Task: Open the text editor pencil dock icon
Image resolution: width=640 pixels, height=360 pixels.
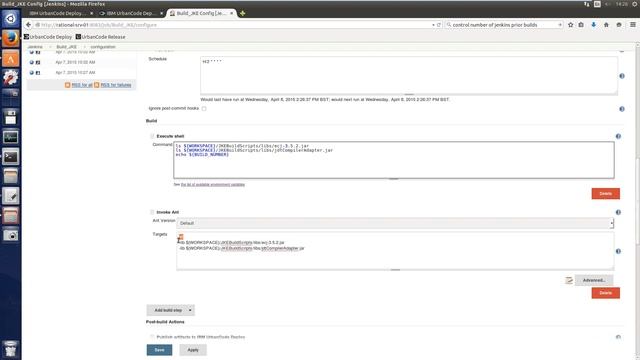Action: coord(11,196)
